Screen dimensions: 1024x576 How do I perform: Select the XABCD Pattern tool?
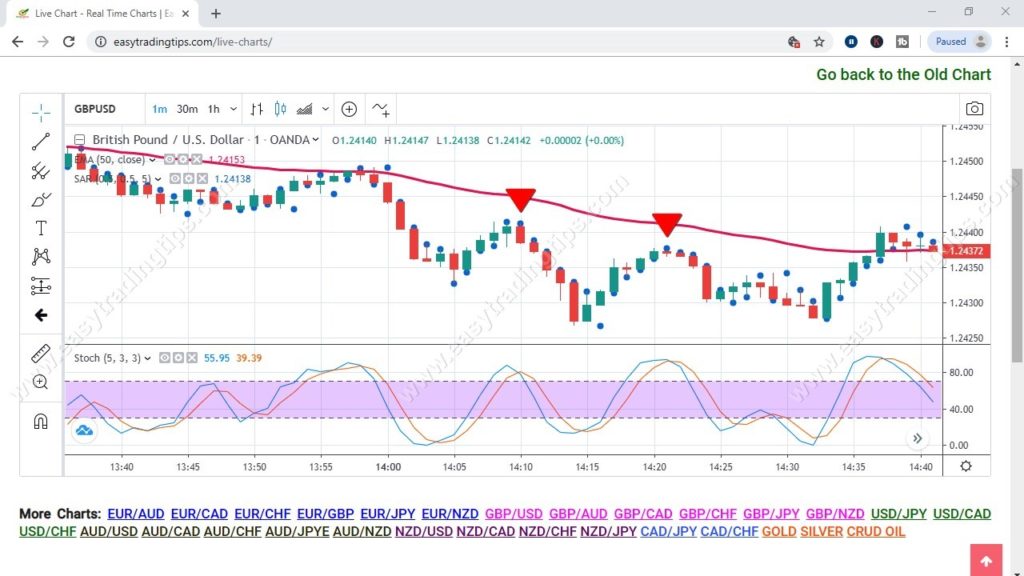40,256
